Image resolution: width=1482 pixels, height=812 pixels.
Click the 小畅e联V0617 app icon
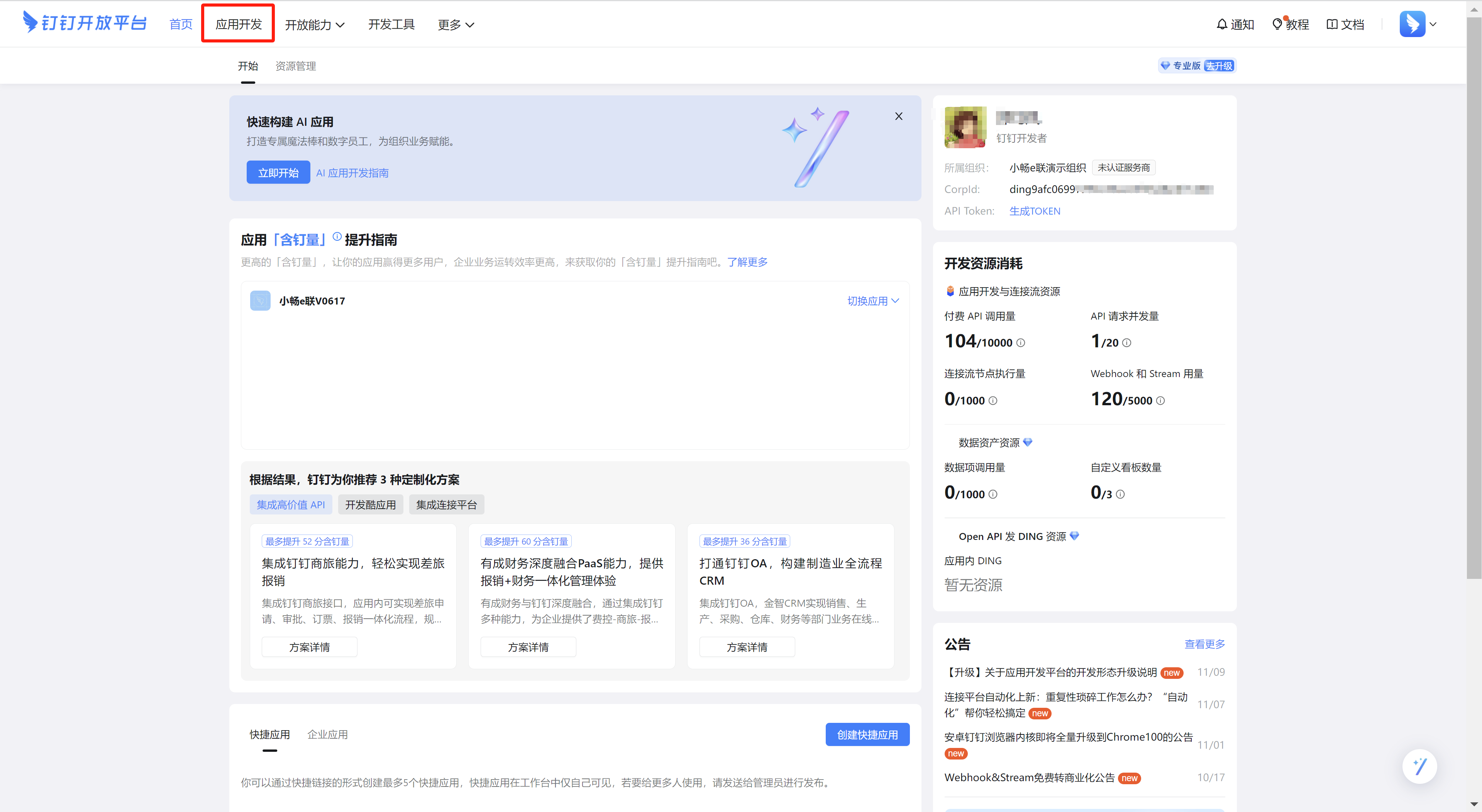[260, 301]
